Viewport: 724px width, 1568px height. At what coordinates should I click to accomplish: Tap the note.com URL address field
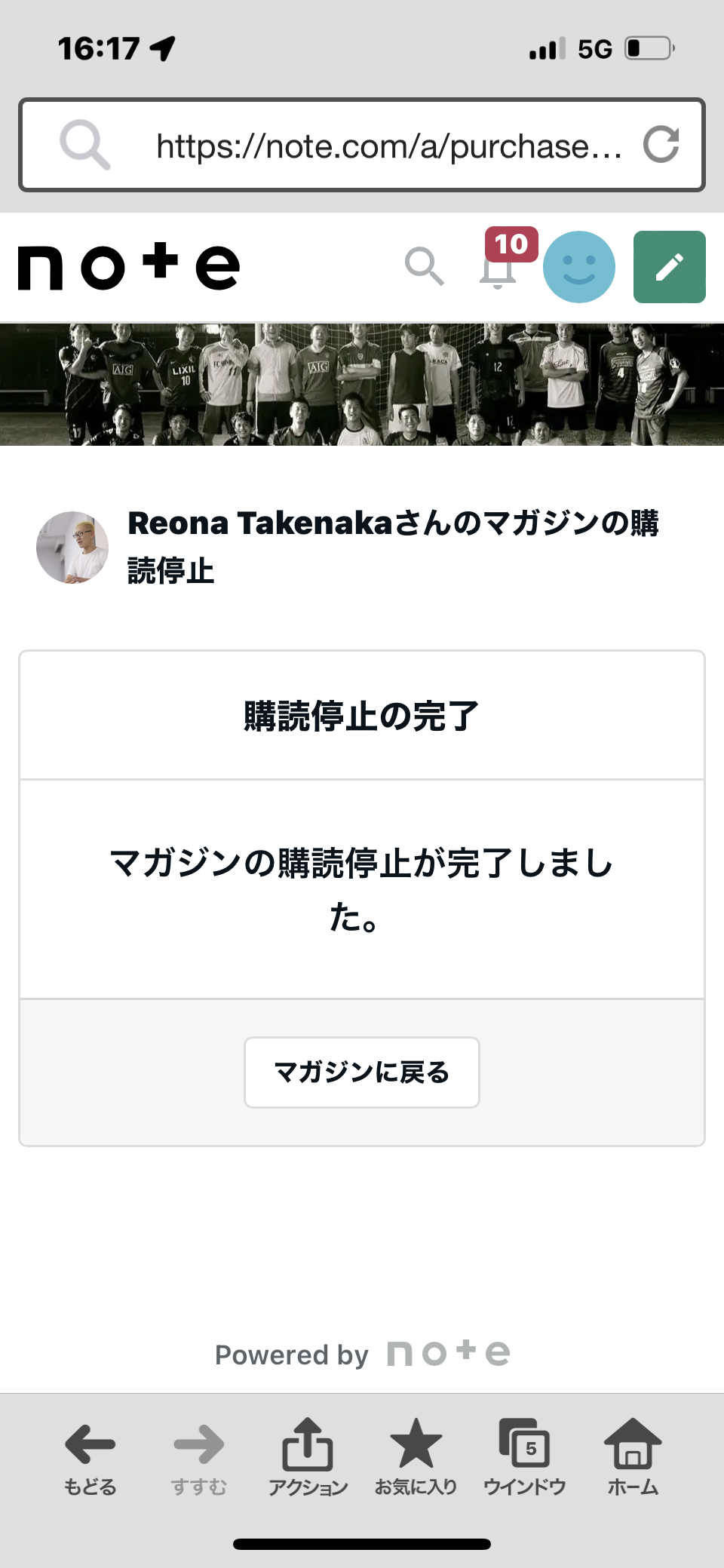[388, 146]
